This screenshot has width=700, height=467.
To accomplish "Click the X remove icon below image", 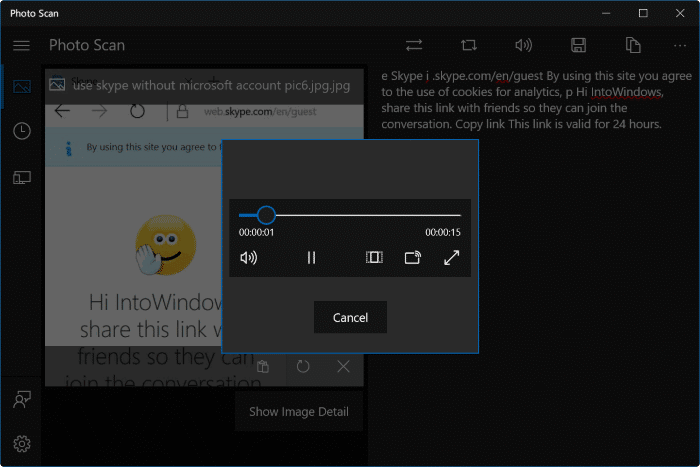I will click(x=343, y=367).
